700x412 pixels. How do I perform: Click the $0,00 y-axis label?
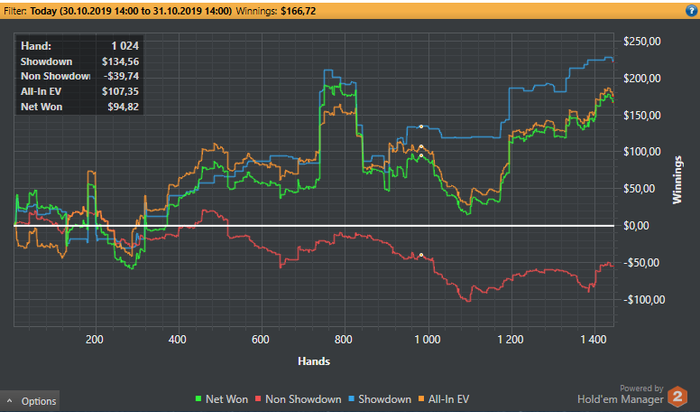pos(636,226)
